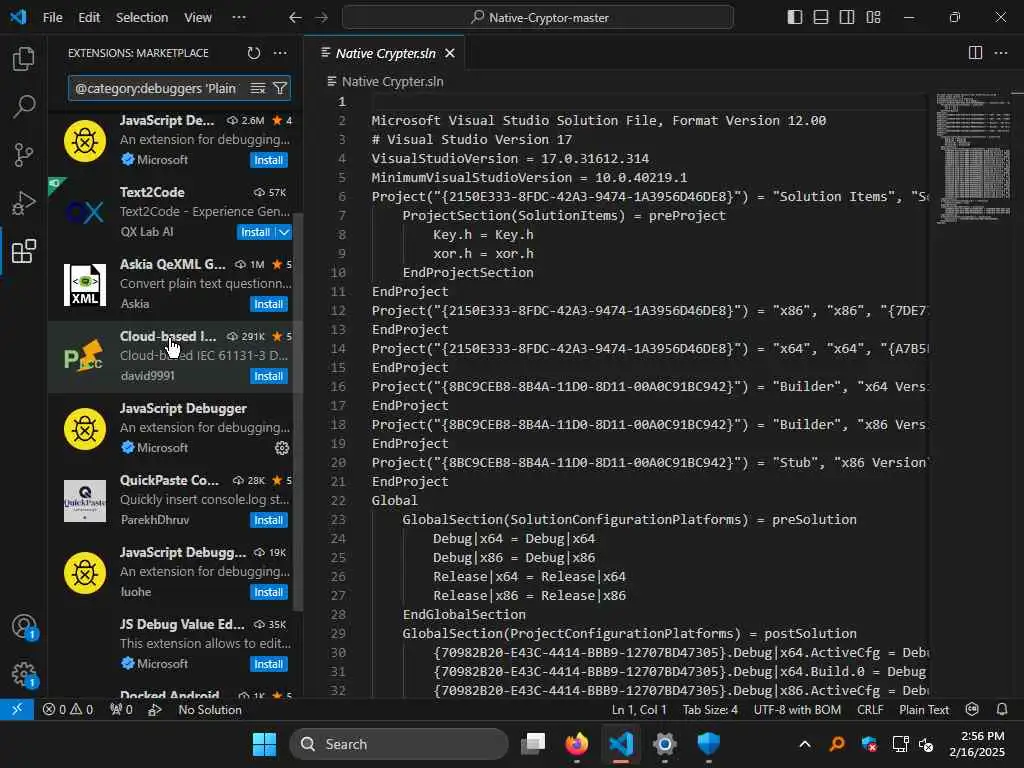1024x768 pixels.
Task: Install JS Debug Value Editor extension
Action: tap(268, 664)
